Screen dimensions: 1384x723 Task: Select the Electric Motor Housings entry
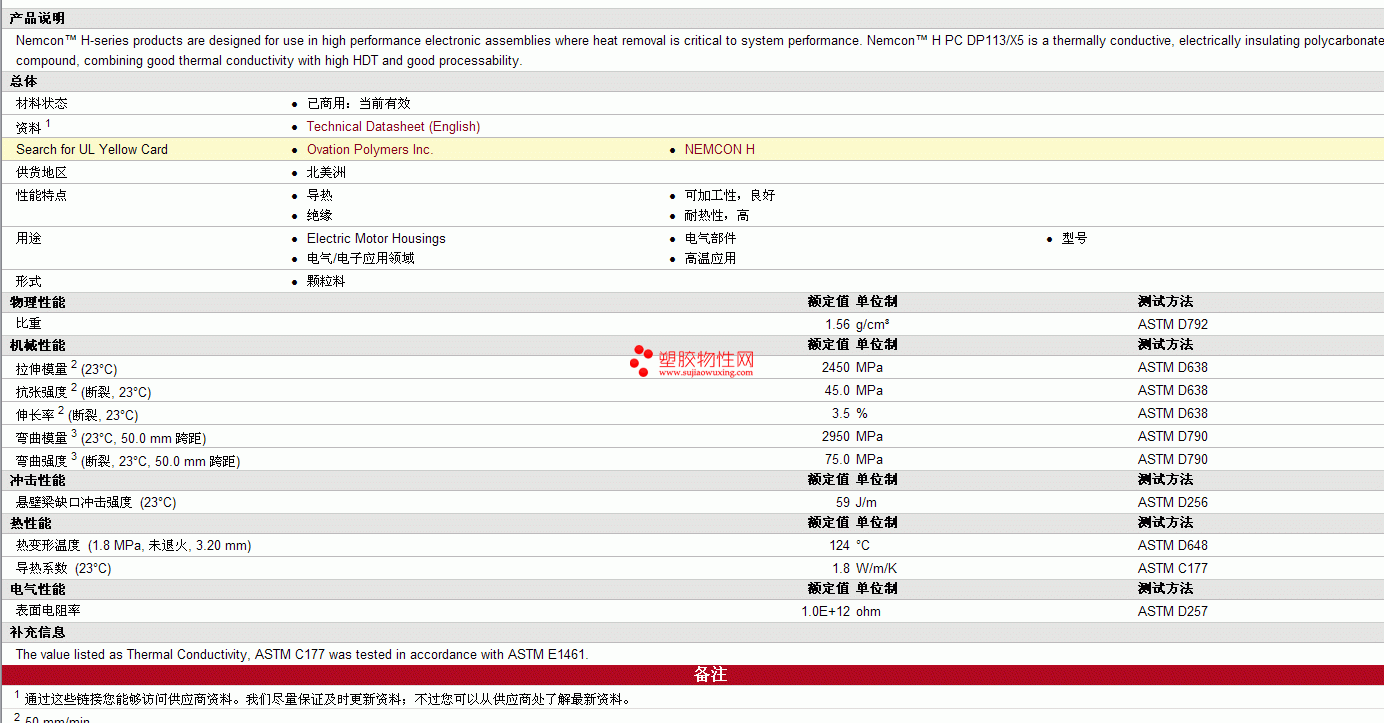tap(376, 239)
